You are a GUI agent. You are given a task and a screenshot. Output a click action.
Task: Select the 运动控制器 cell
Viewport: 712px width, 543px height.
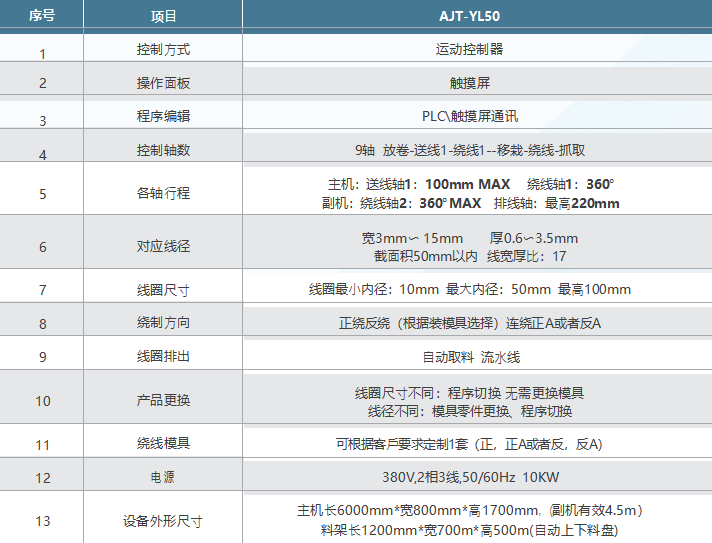pyautogui.click(x=470, y=48)
